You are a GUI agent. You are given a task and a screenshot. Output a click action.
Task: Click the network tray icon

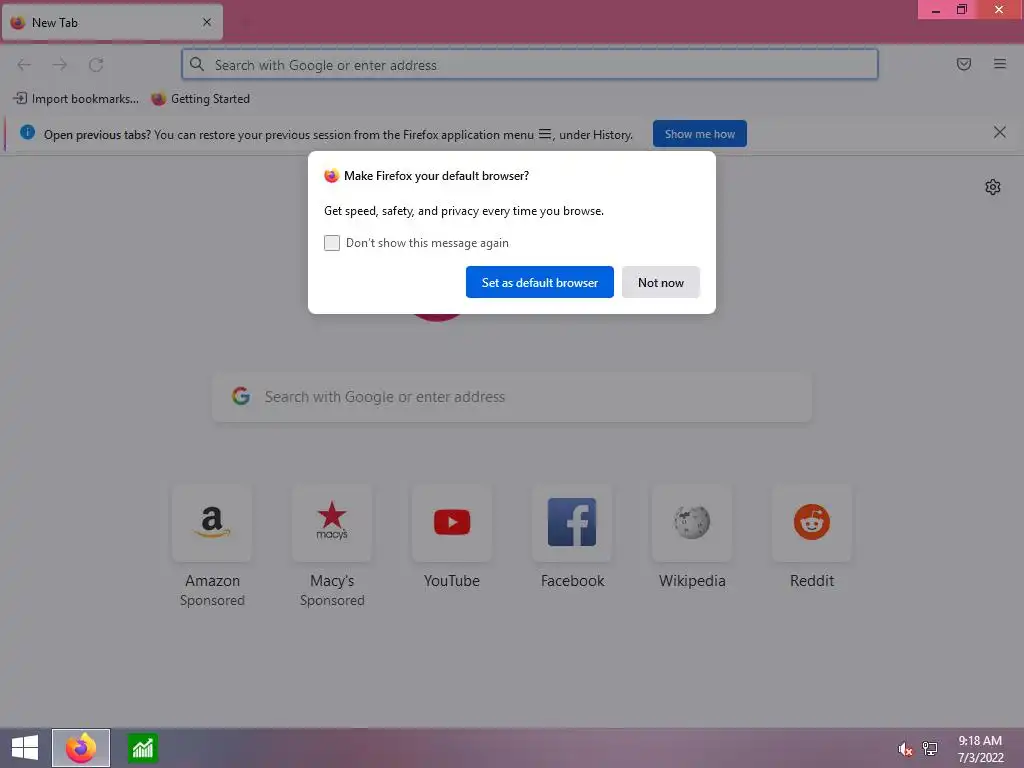pos(930,748)
